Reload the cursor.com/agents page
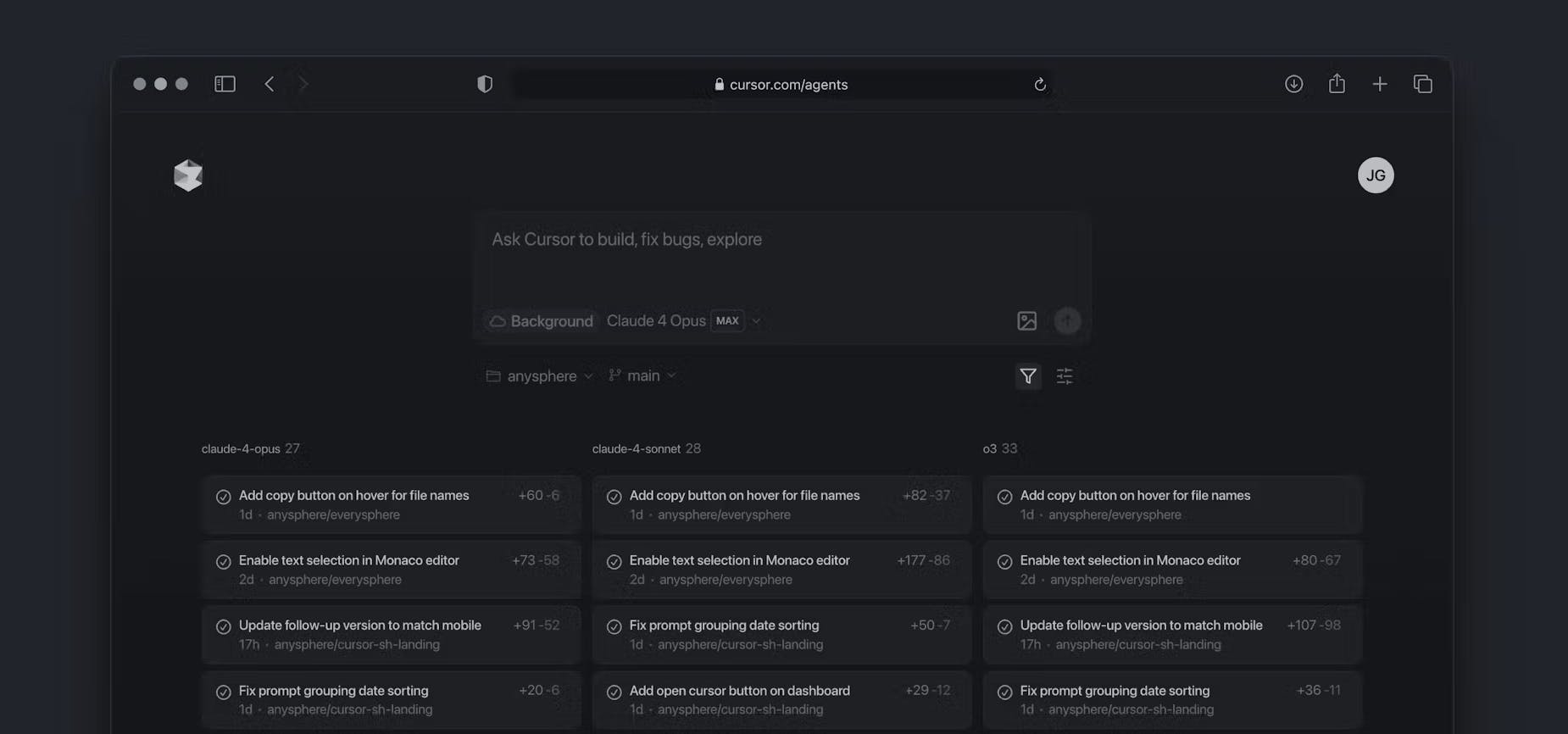 (1040, 84)
